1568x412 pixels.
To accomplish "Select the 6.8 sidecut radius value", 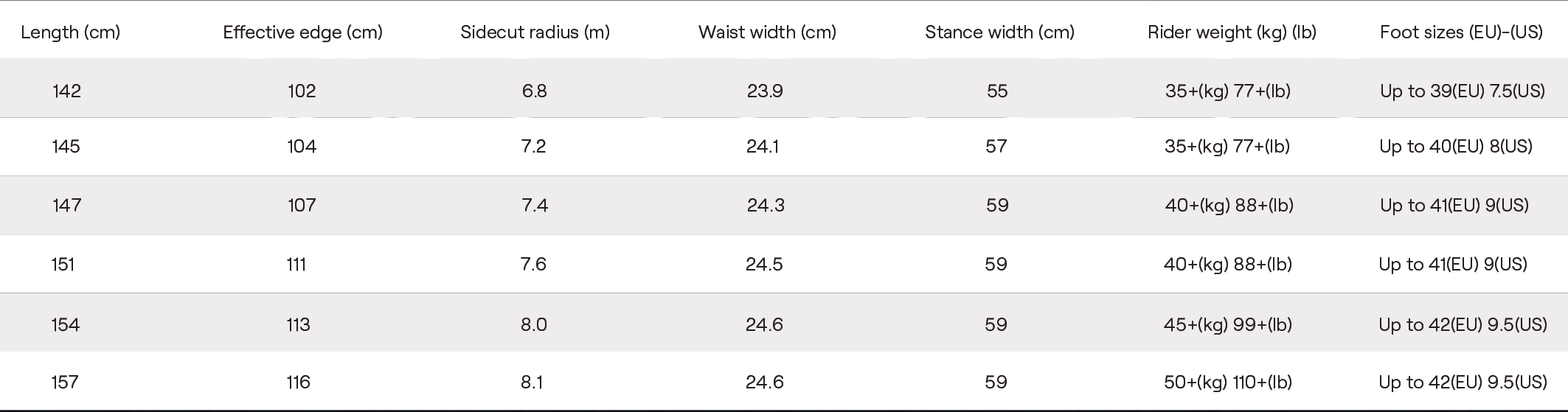I will 535,91.
